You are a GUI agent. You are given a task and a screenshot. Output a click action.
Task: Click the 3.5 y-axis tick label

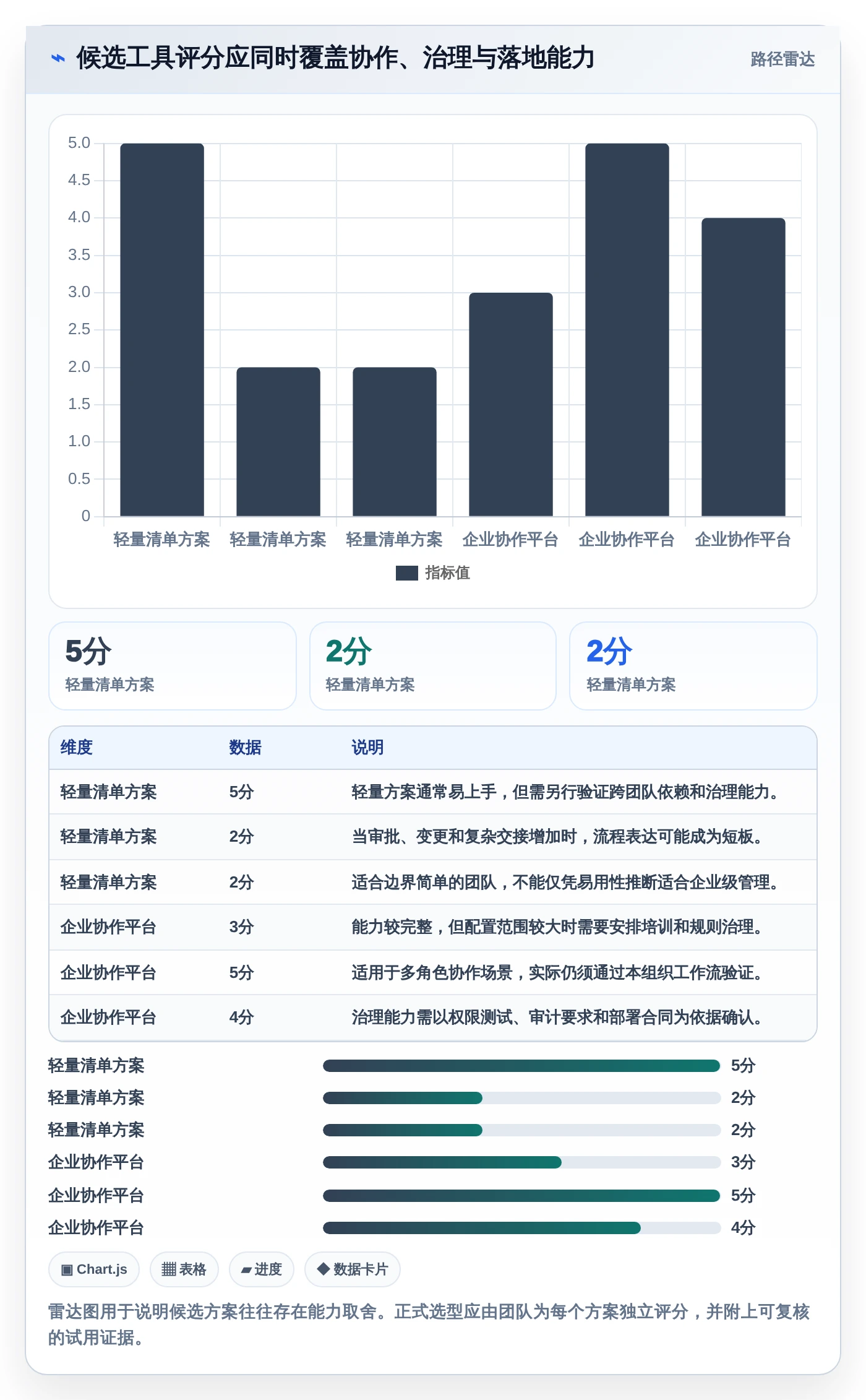[79, 255]
